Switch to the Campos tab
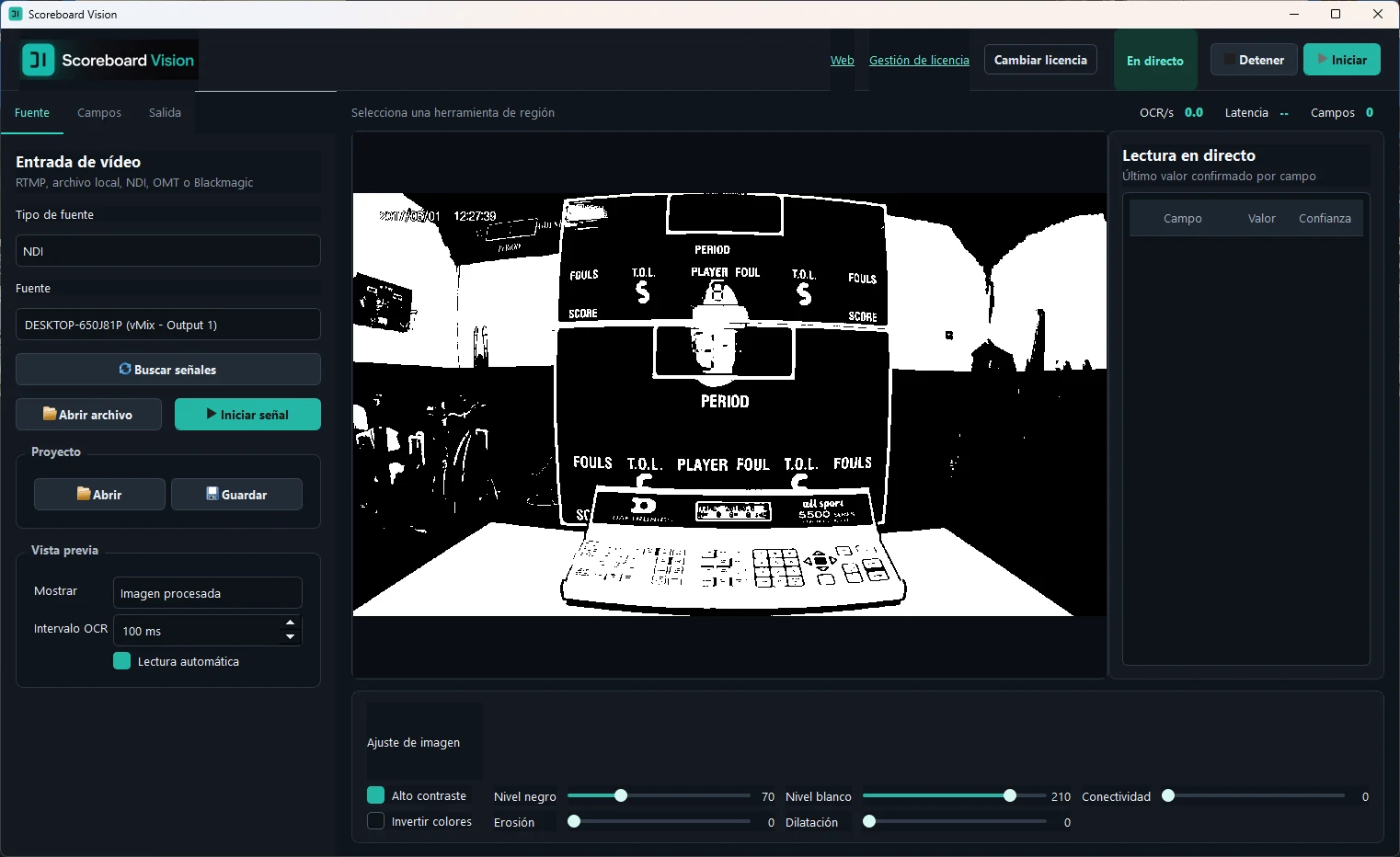 99,112
